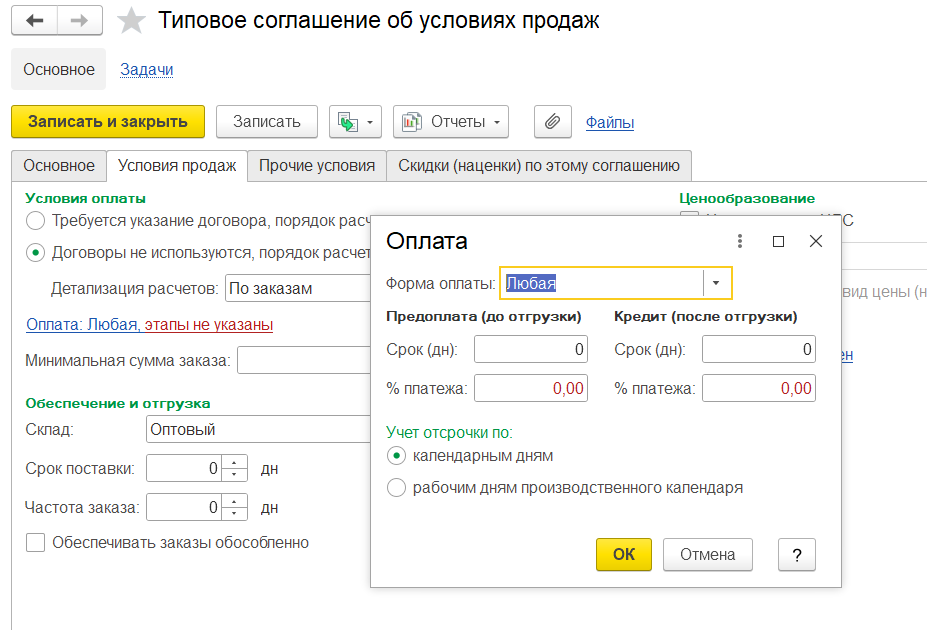Viewport: 927px width, 630px height.
Task: Decrease Частота заказа with down arrow
Action: click(235, 514)
